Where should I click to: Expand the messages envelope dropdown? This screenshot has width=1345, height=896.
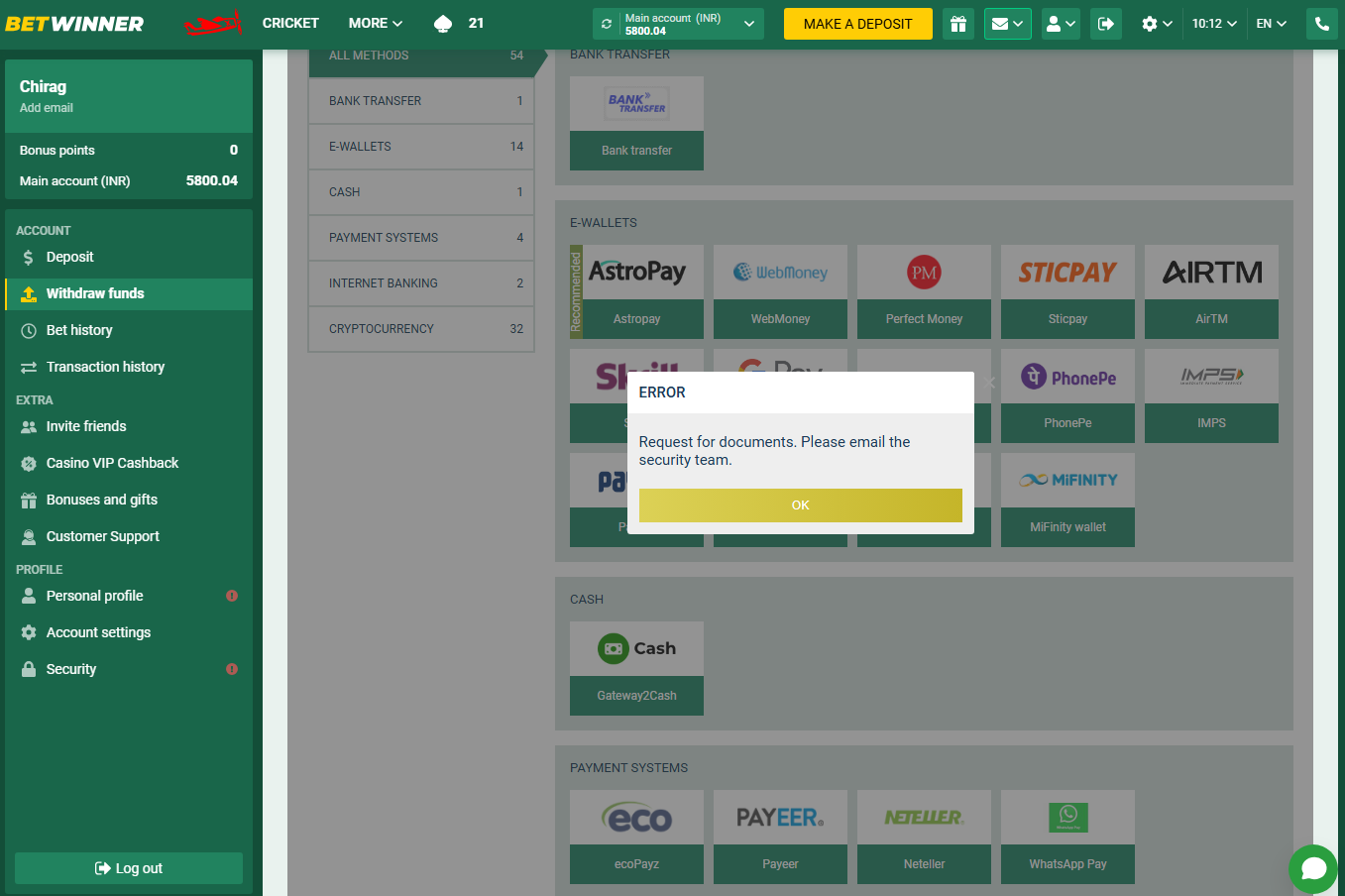[1008, 24]
